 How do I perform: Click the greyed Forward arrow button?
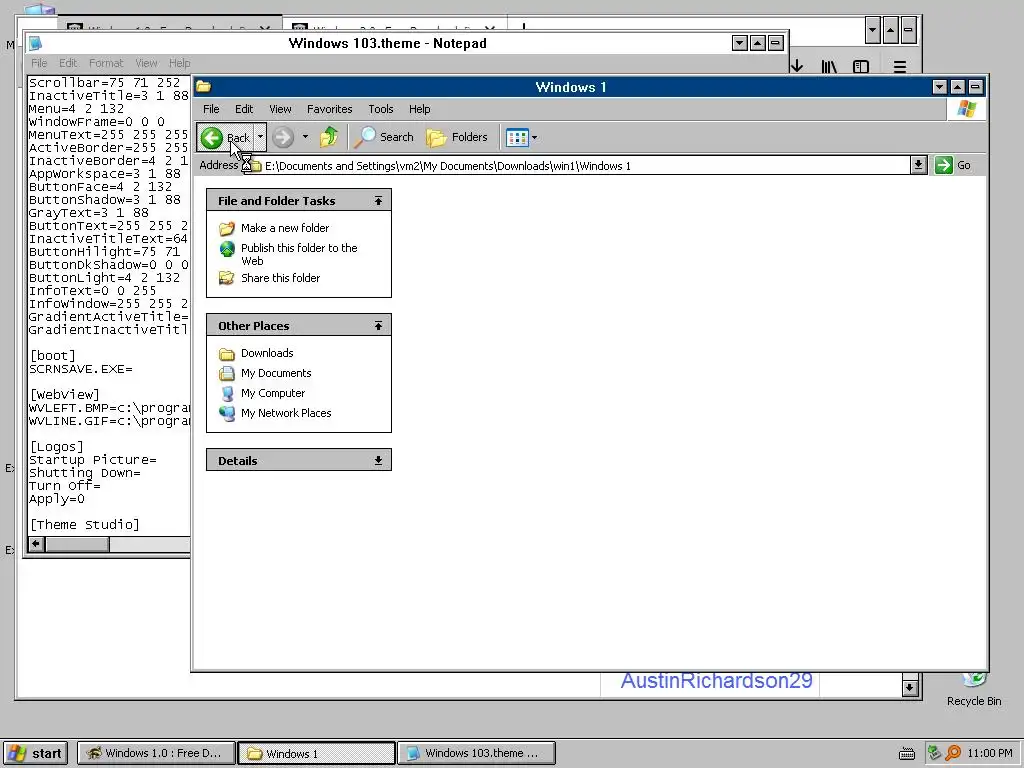[x=283, y=137]
